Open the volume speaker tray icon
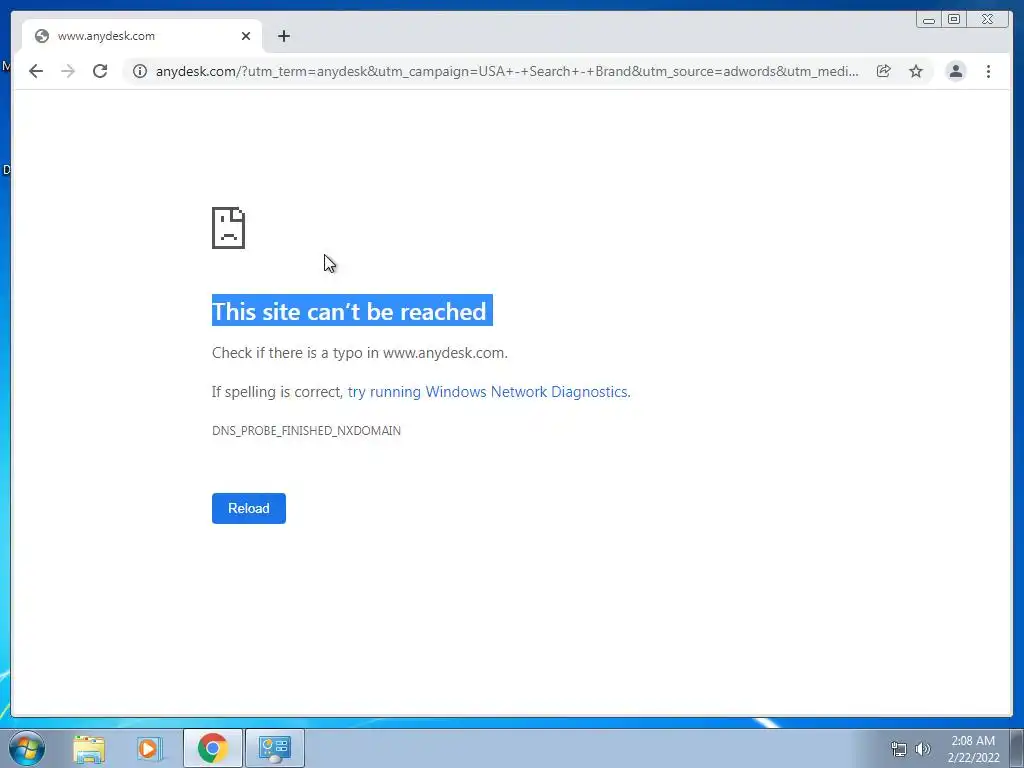 tap(923, 749)
